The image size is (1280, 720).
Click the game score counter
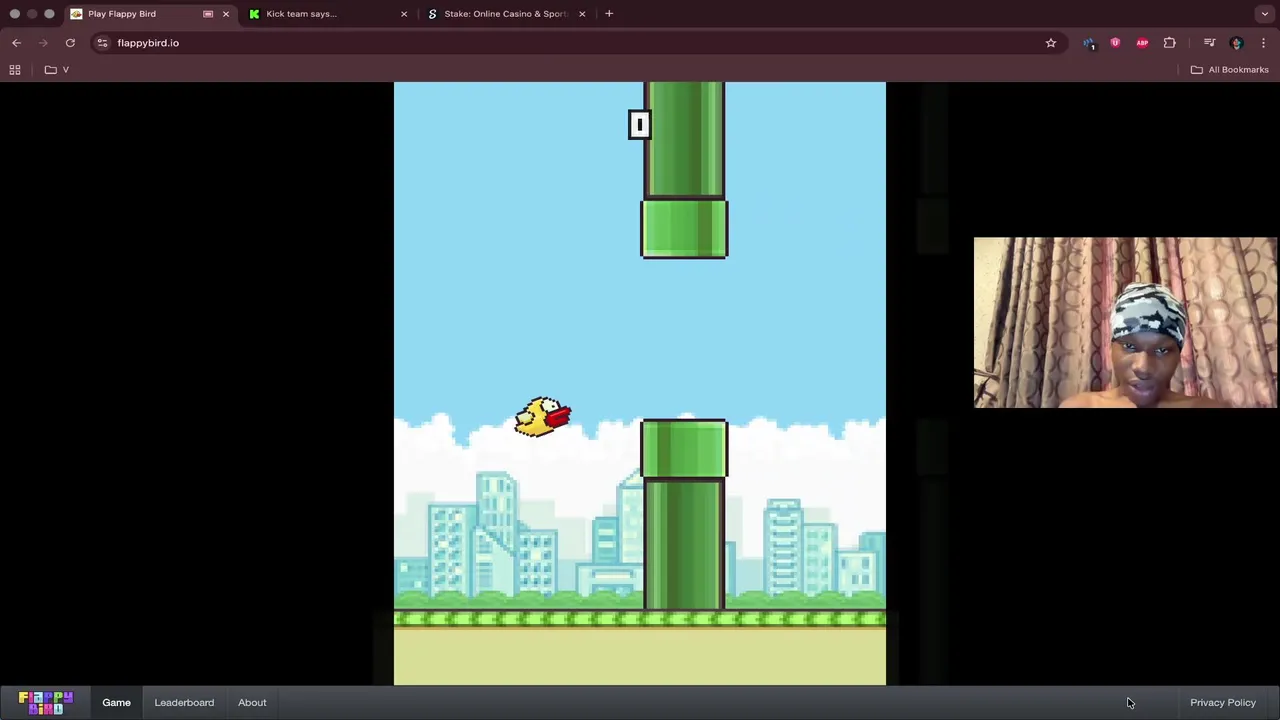click(639, 124)
